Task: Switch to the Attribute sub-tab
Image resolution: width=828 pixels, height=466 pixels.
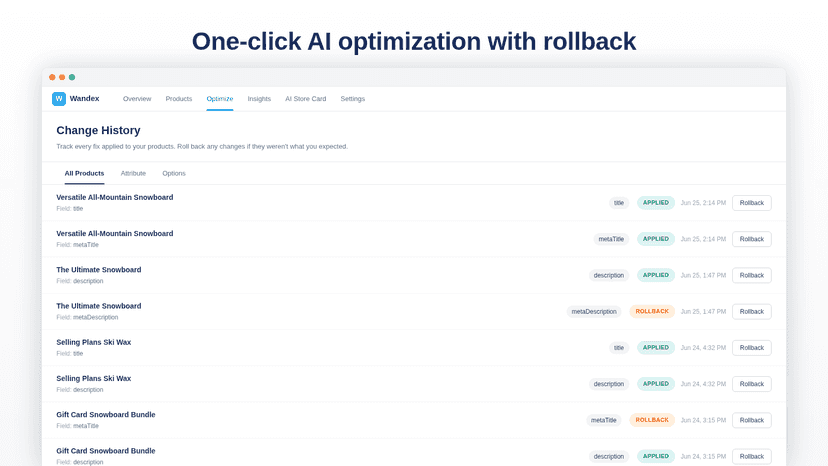Action: [133, 173]
